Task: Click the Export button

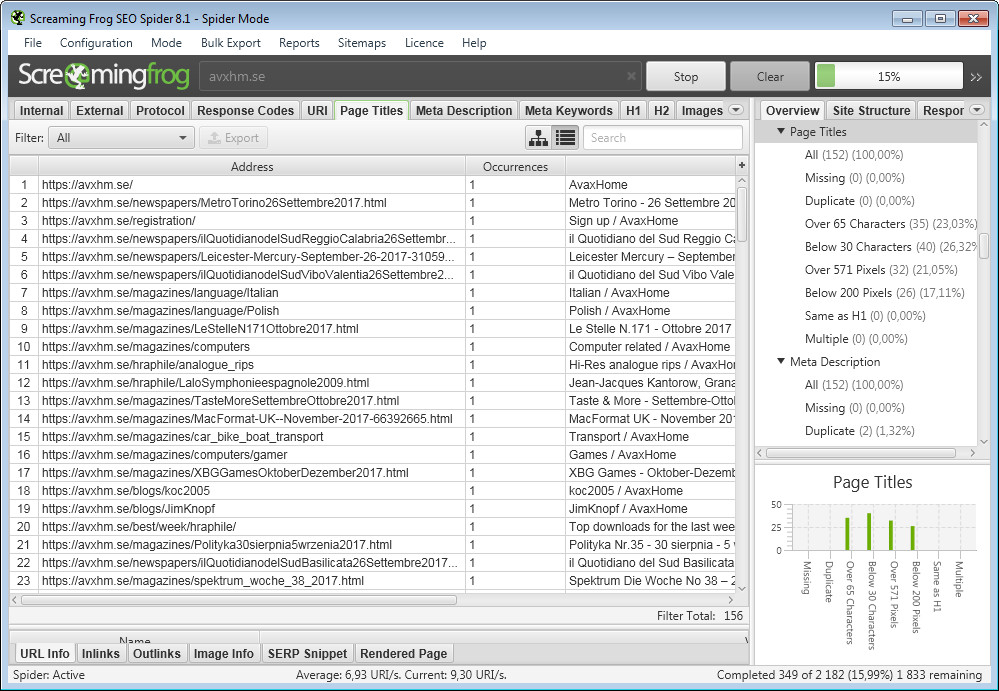Action: 233,138
